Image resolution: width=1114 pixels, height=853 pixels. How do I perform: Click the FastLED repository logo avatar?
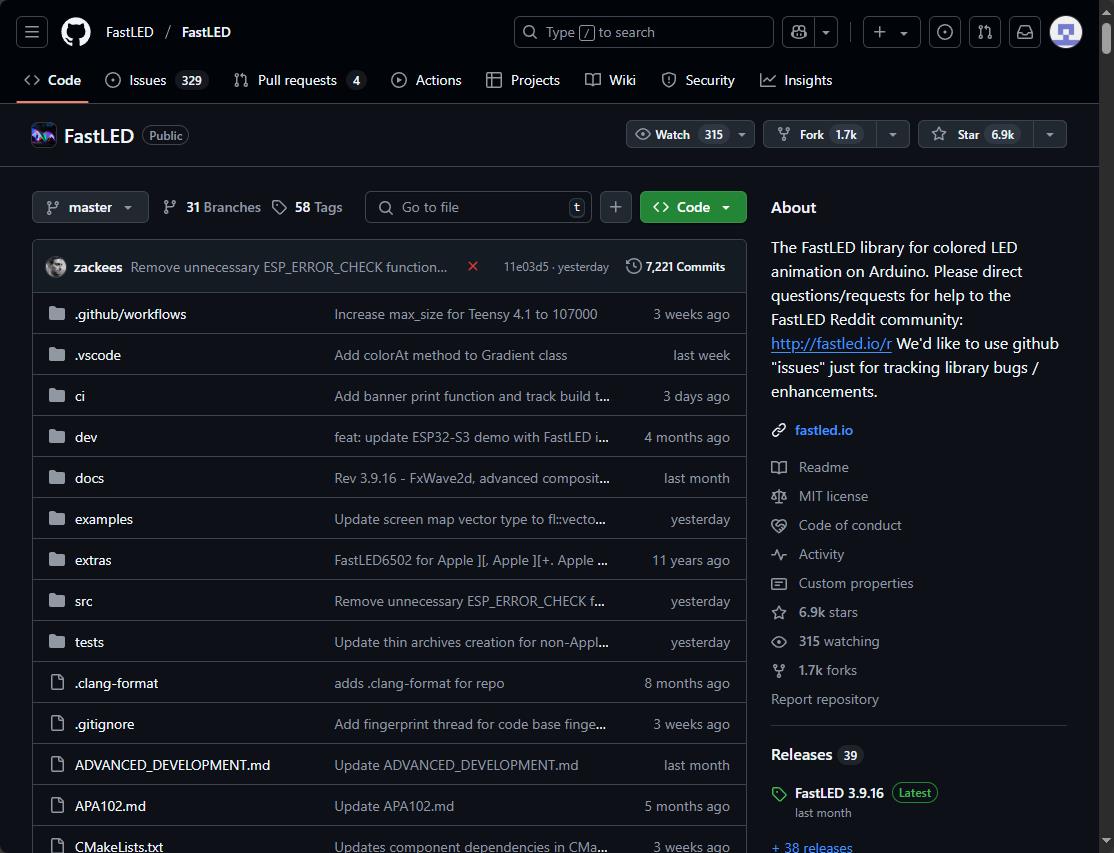43,135
